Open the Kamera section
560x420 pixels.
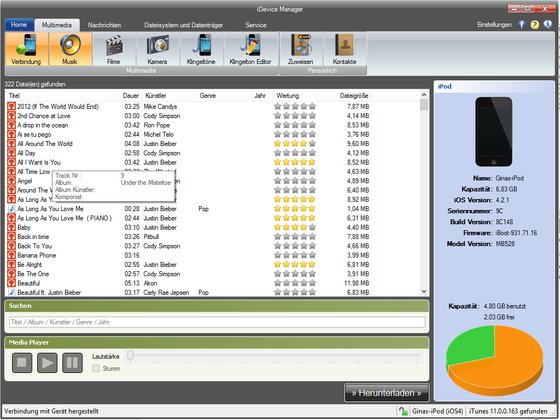158,49
